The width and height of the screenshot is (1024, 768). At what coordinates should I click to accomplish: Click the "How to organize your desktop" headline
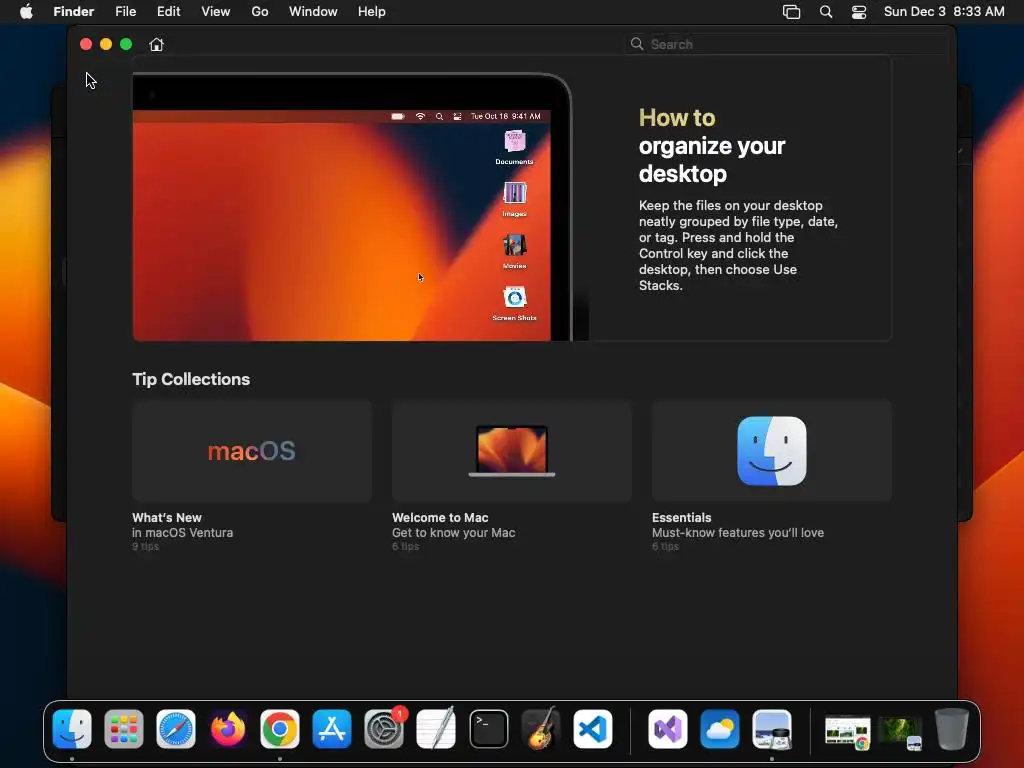click(712, 146)
